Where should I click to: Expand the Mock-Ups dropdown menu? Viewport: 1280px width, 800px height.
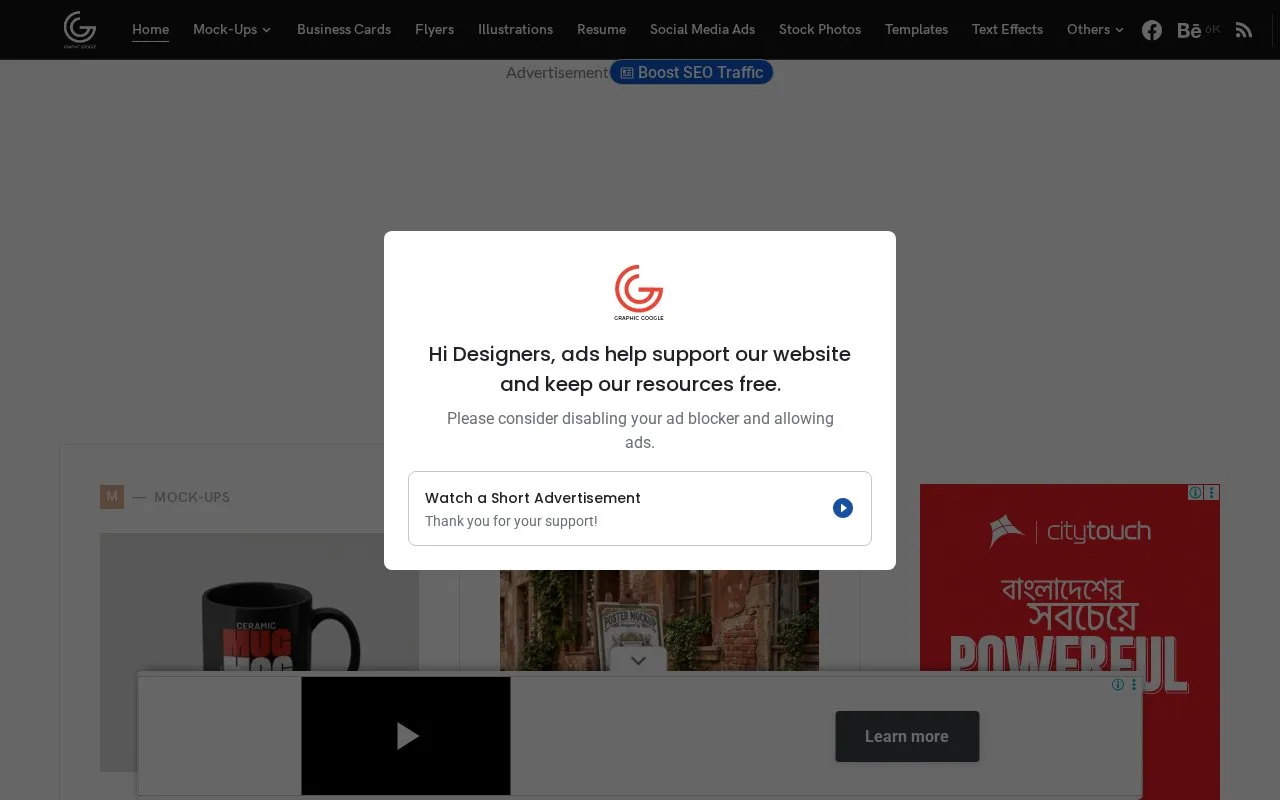[232, 29]
